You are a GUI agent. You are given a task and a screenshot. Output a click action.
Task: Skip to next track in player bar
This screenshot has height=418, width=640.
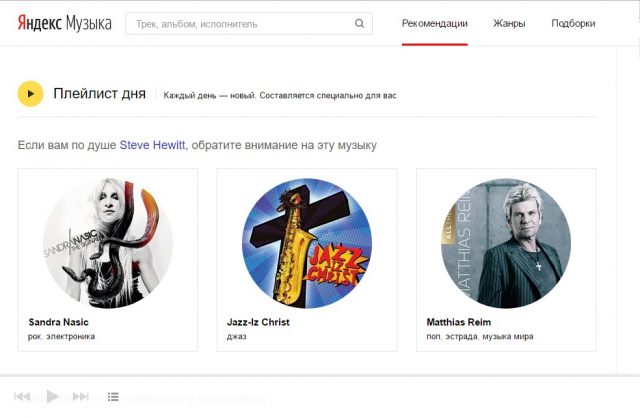pyautogui.click(x=80, y=396)
